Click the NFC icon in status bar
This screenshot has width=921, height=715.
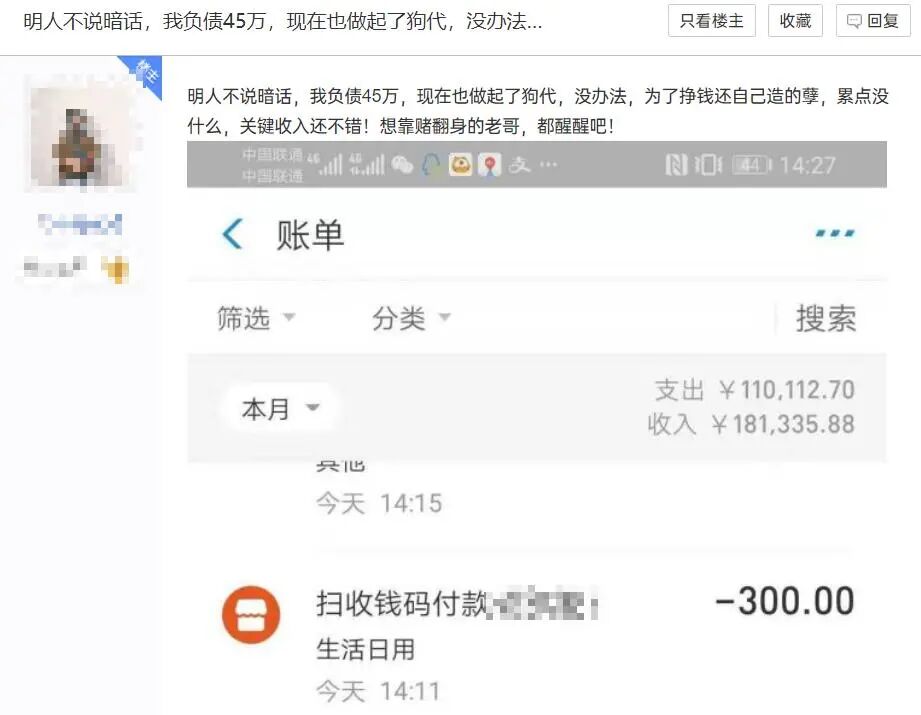pos(676,165)
